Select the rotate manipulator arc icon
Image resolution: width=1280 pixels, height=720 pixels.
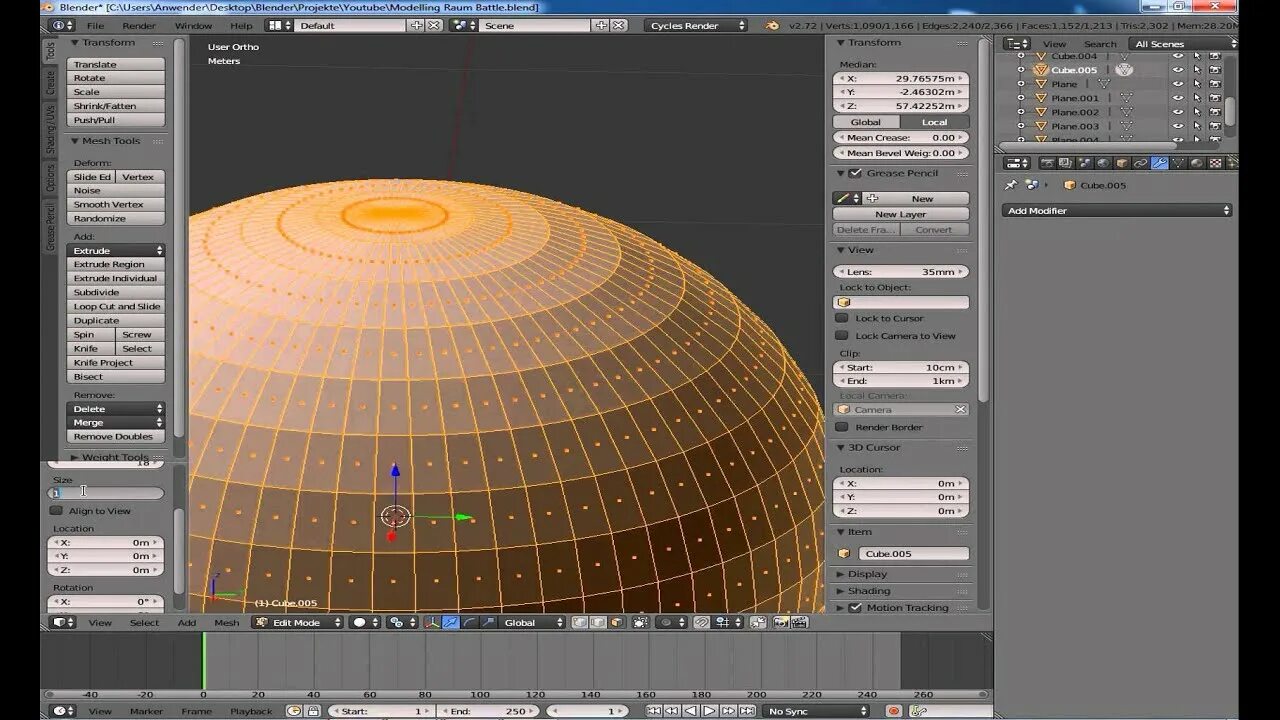point(469,622)
